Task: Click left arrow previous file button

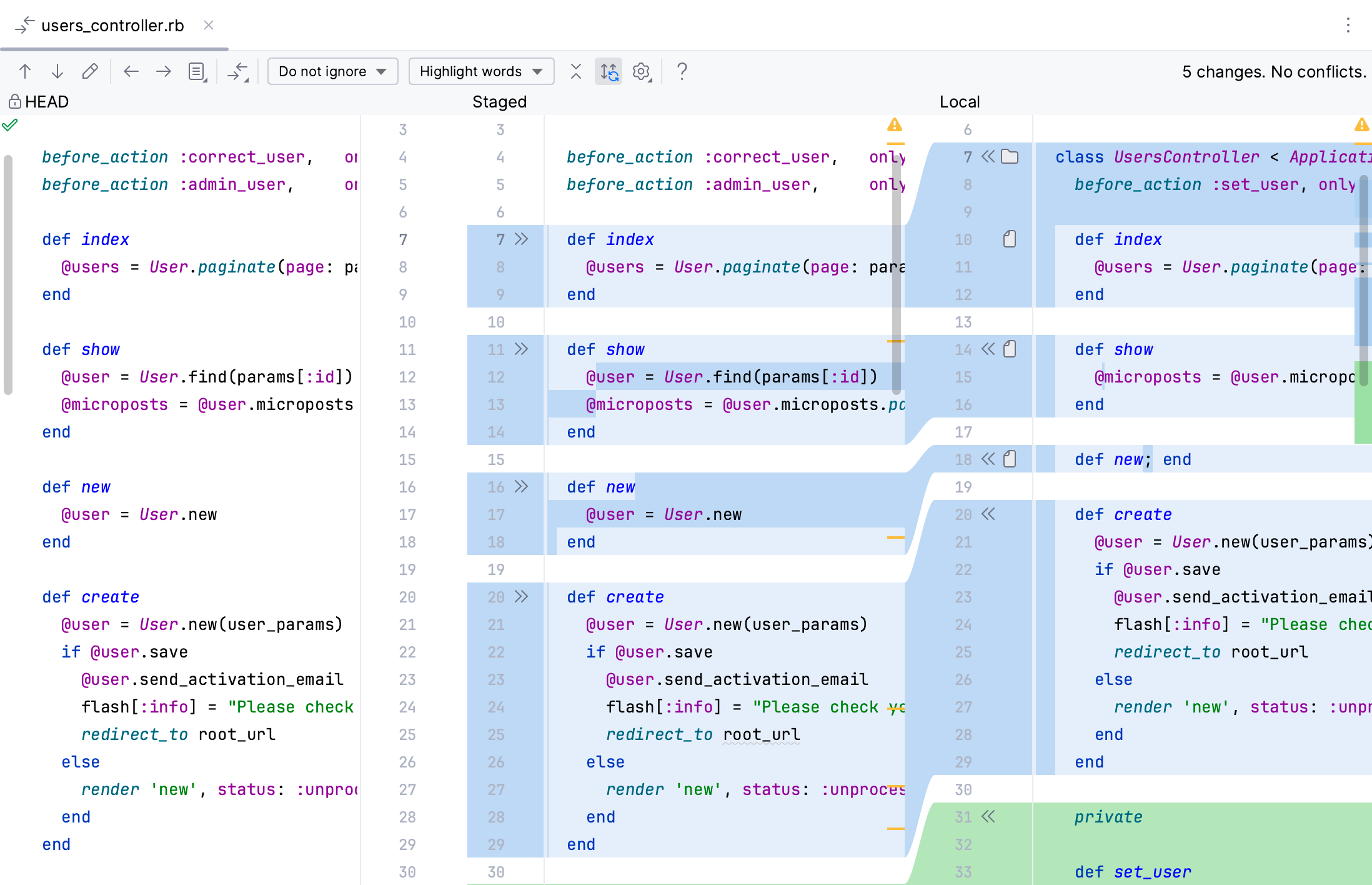Action: pos(131,71)
